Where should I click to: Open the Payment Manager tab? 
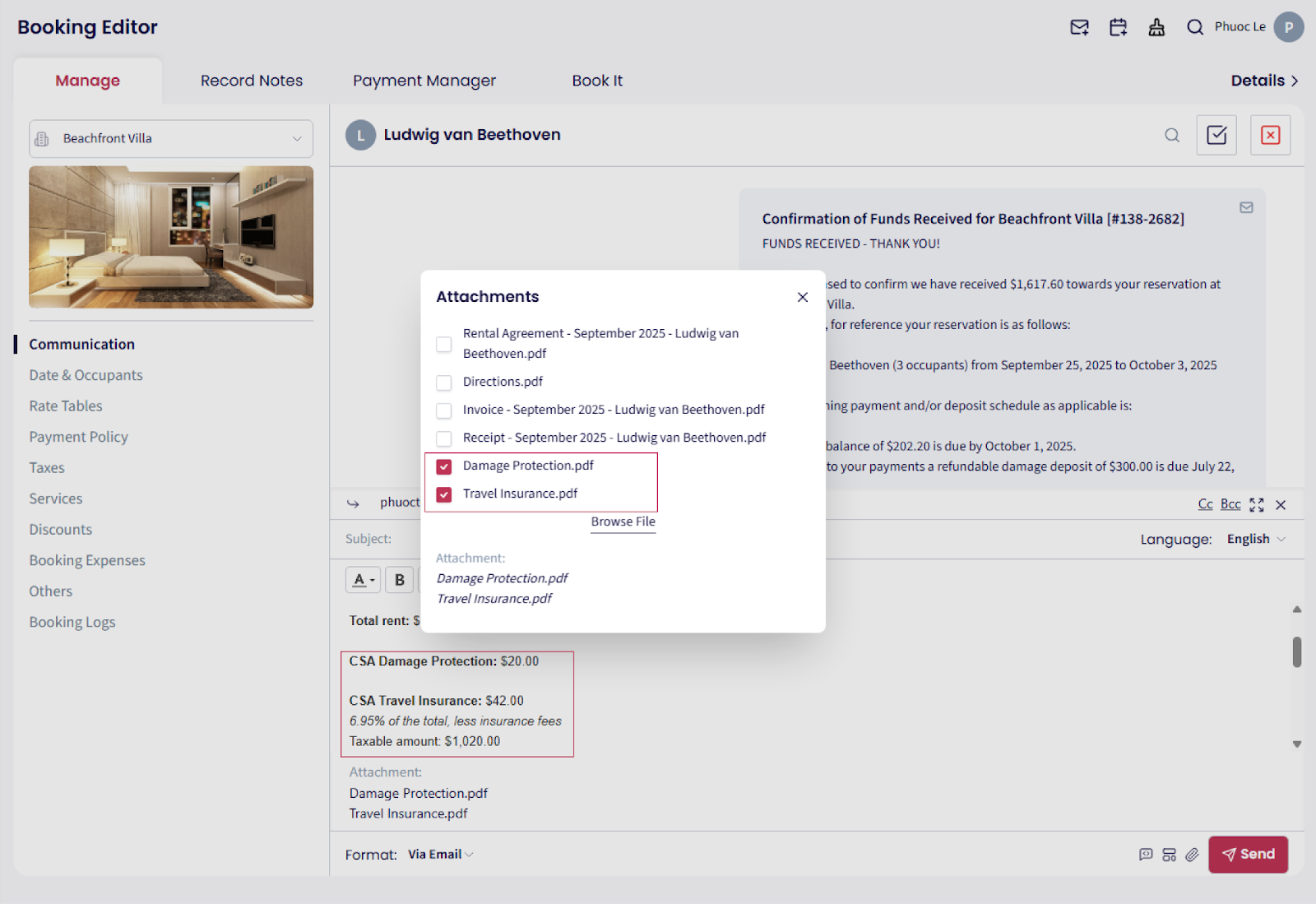[x=424, y=81]
